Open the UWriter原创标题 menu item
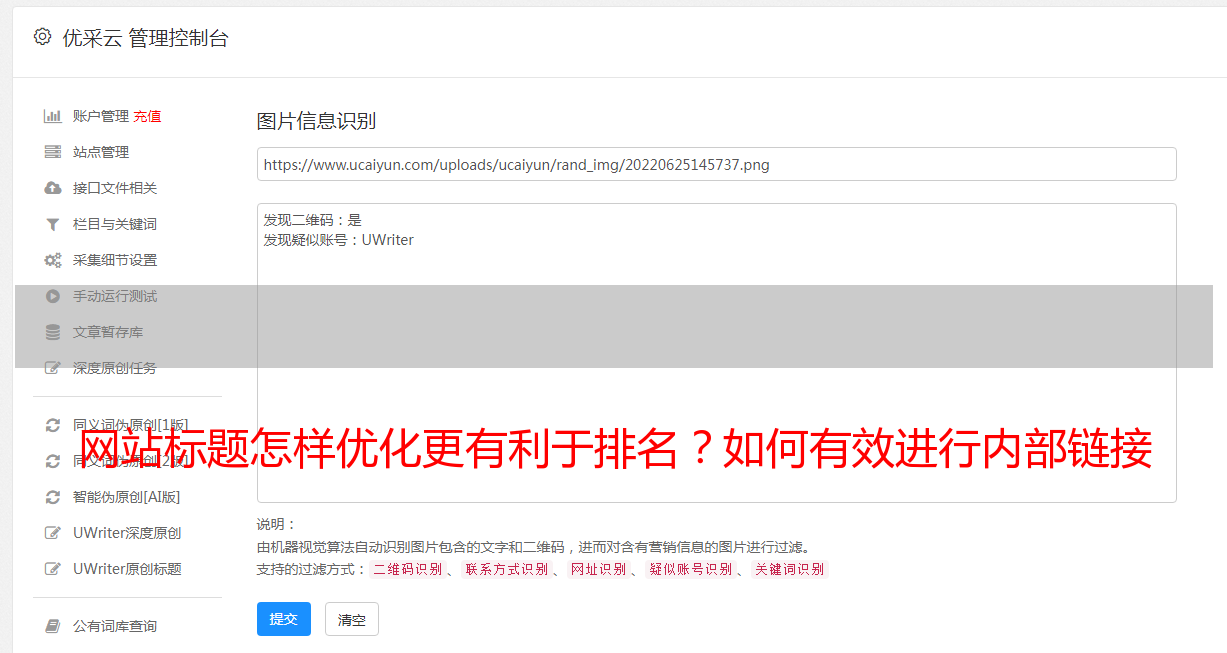The image size is (1227, 653). (x=127, y=569)
